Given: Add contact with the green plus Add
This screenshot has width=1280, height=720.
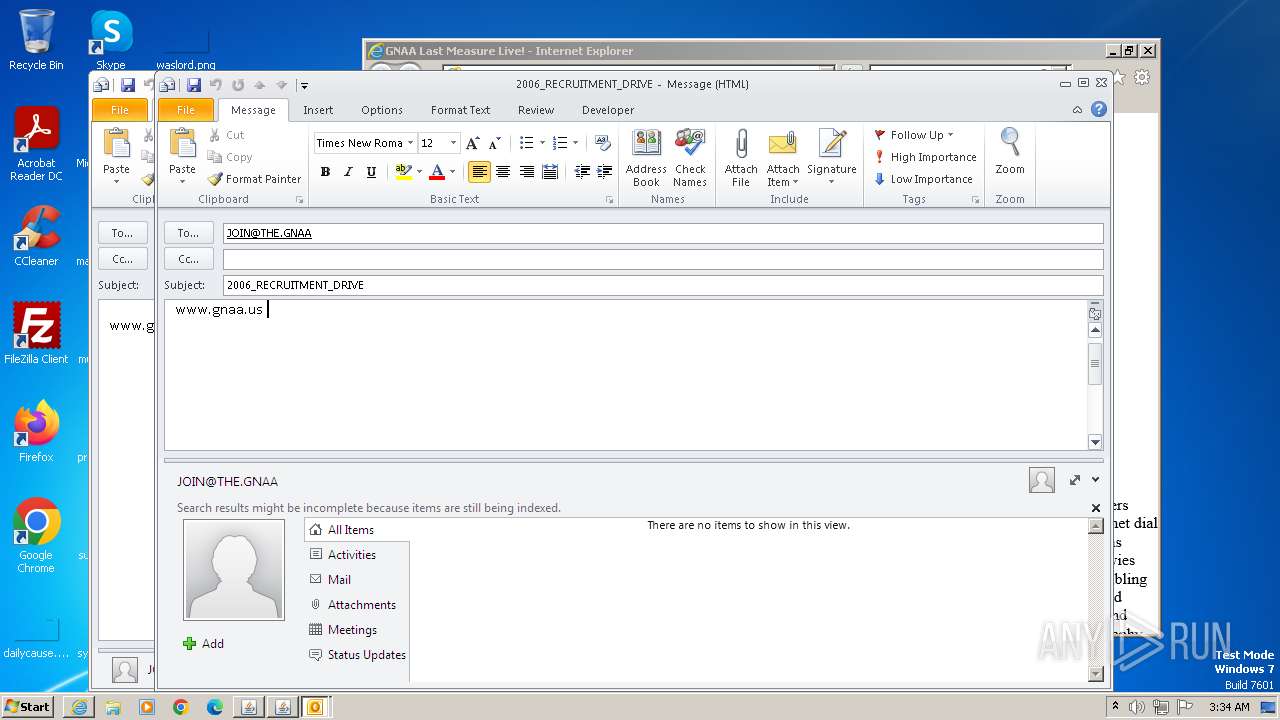Looking at the screenshot, I should (203, 644).
